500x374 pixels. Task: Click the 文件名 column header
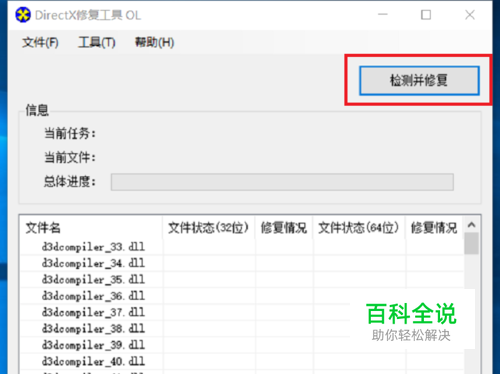click(91, 228)
